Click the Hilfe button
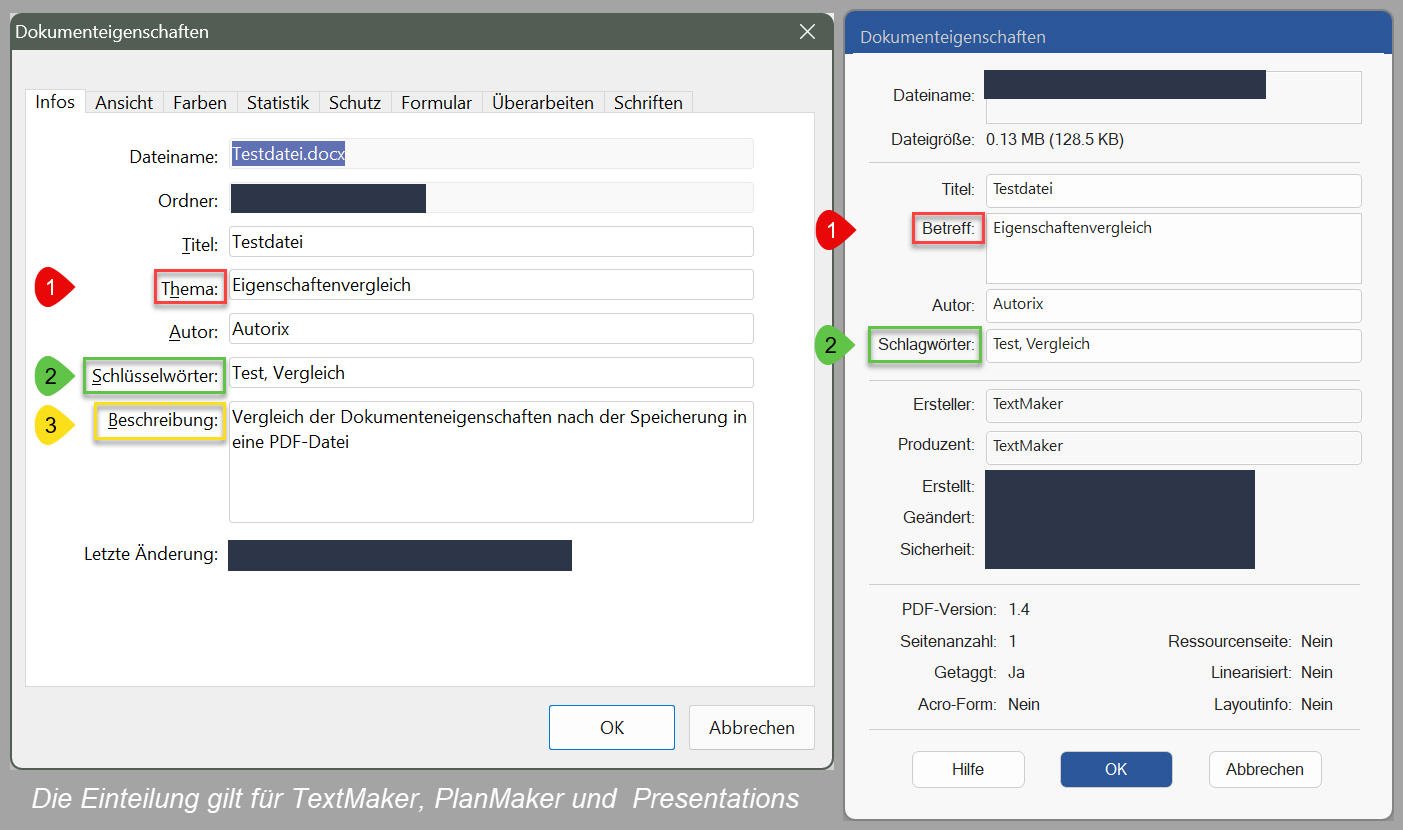The image size is (1403, 830). (968, 770)
